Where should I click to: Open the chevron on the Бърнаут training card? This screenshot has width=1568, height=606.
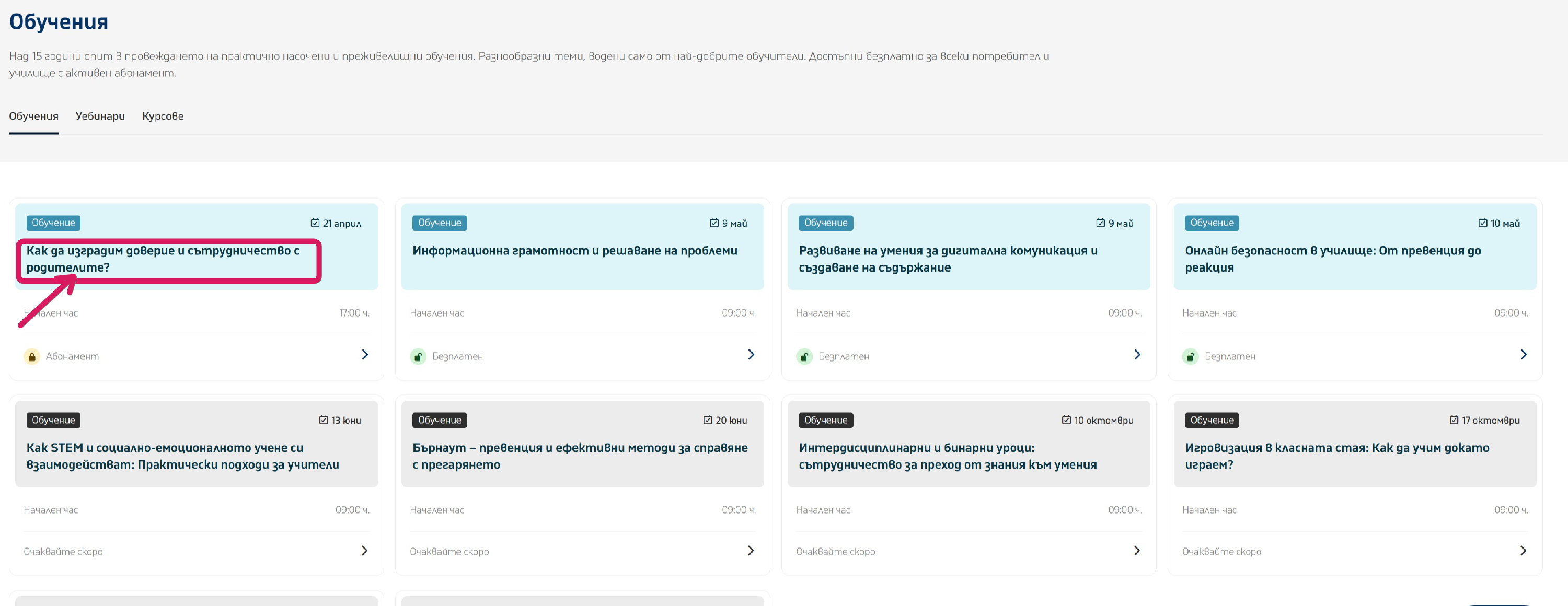click(x=751, y=551)
